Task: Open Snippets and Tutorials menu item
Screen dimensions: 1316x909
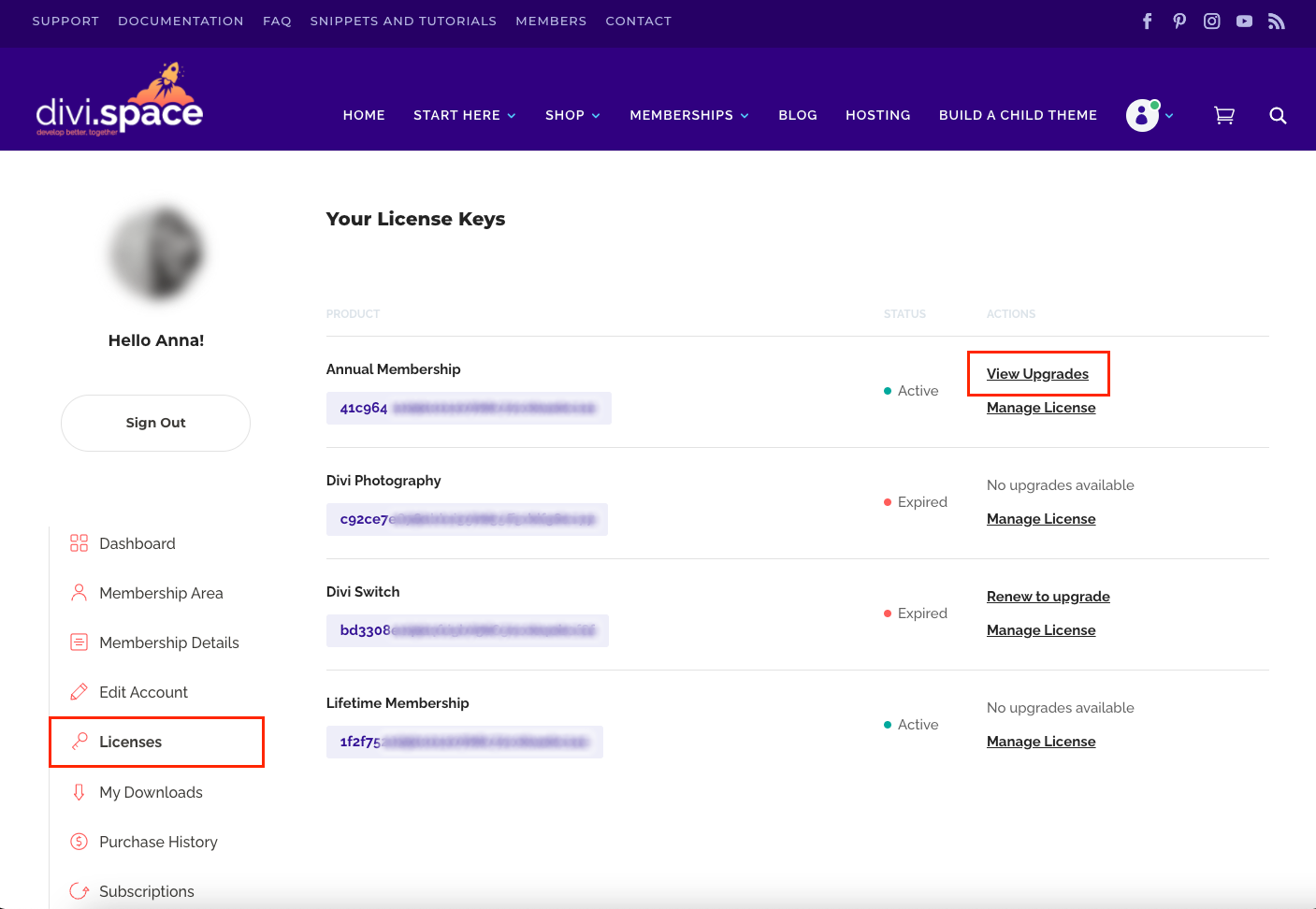Action: click(x=403, y=21)
